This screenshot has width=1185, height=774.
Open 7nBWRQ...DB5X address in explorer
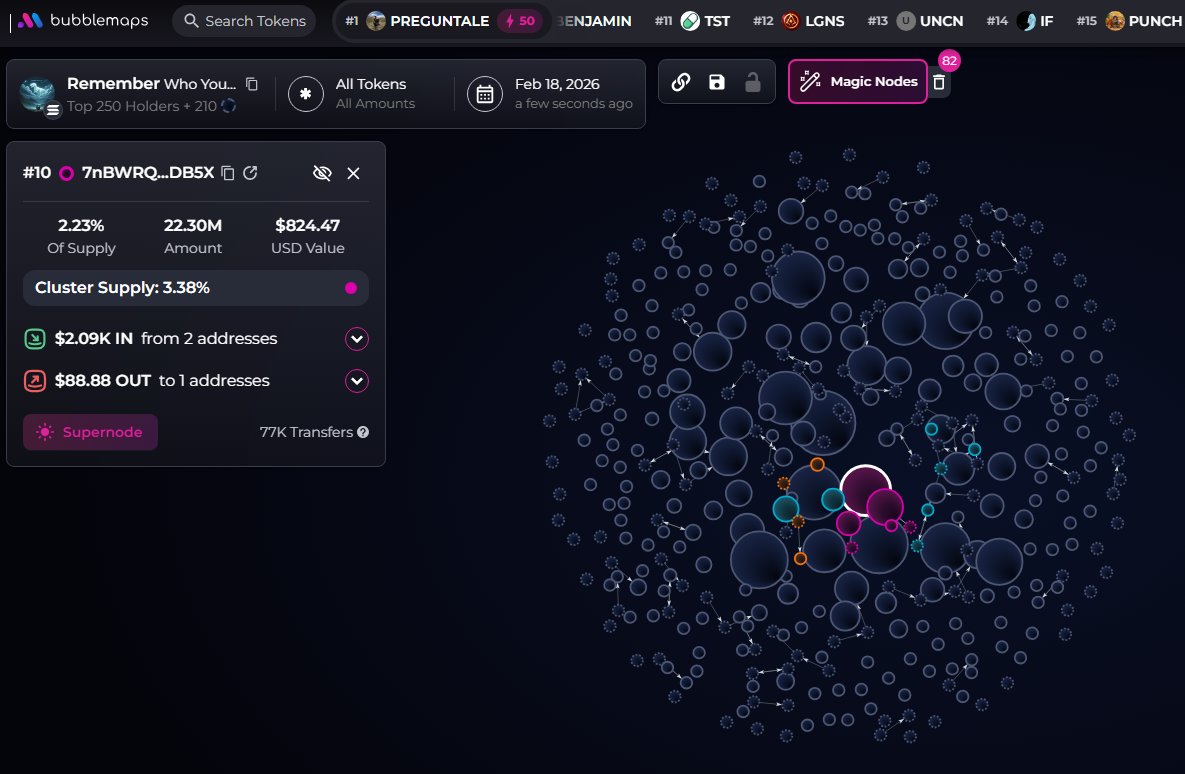[250, 173]
